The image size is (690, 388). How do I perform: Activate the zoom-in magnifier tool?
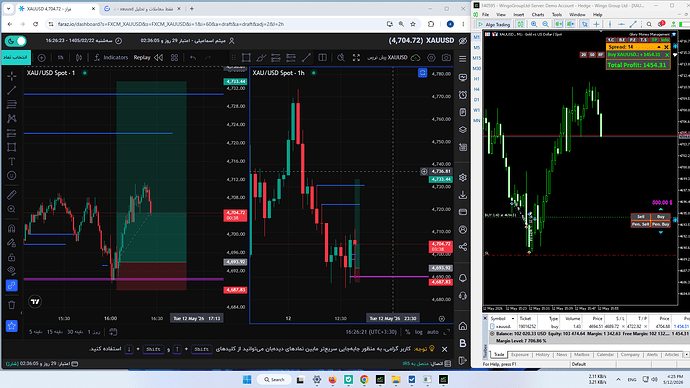[11, 209]
